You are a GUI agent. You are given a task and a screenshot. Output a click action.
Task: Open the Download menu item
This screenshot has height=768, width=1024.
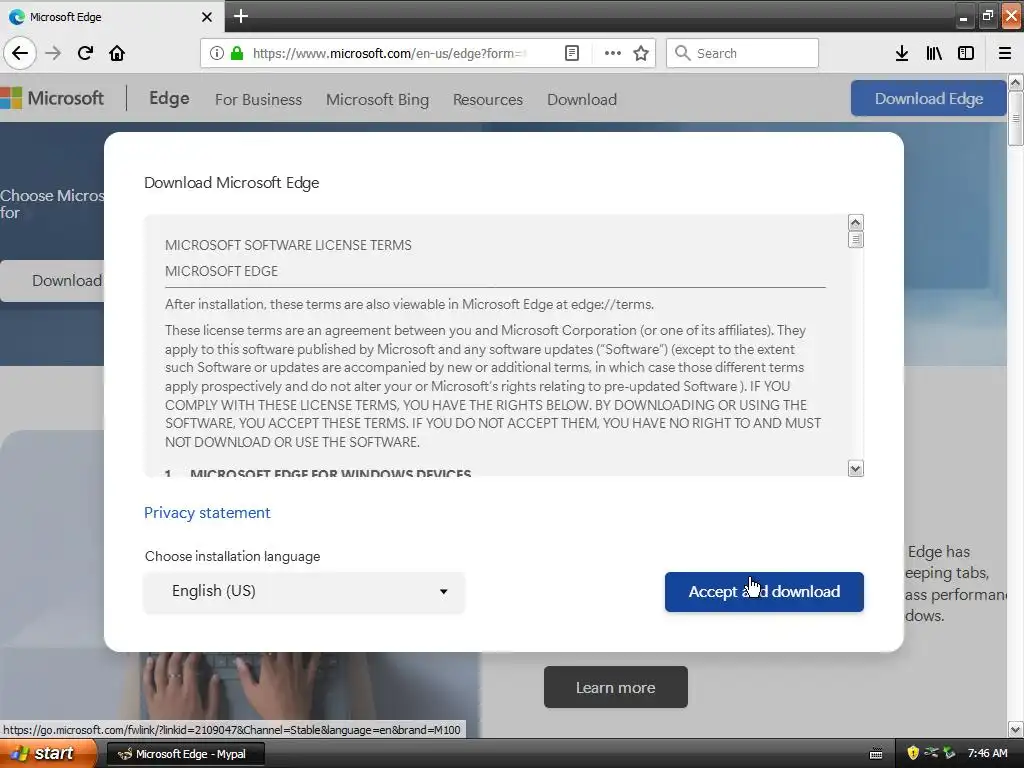click(582, 99)
